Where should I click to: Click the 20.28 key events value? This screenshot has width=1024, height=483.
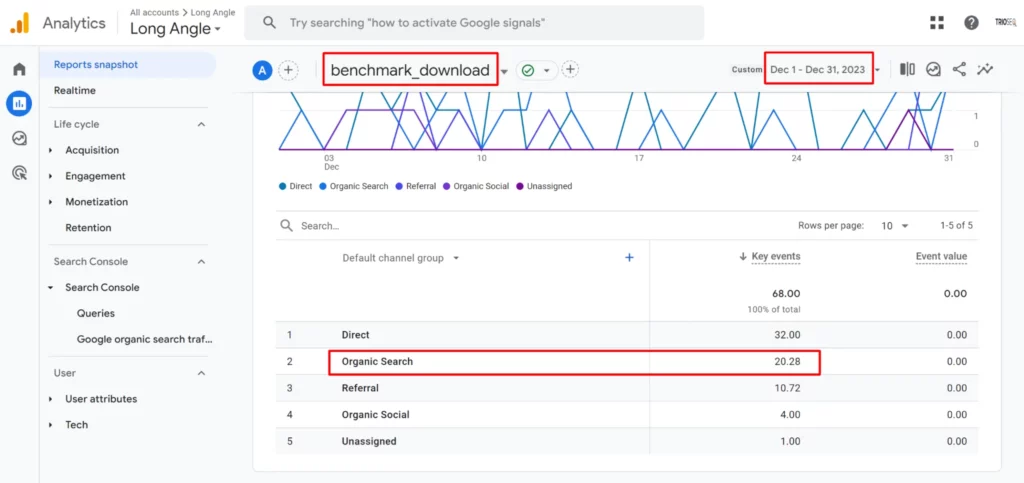tap(787, 361)
